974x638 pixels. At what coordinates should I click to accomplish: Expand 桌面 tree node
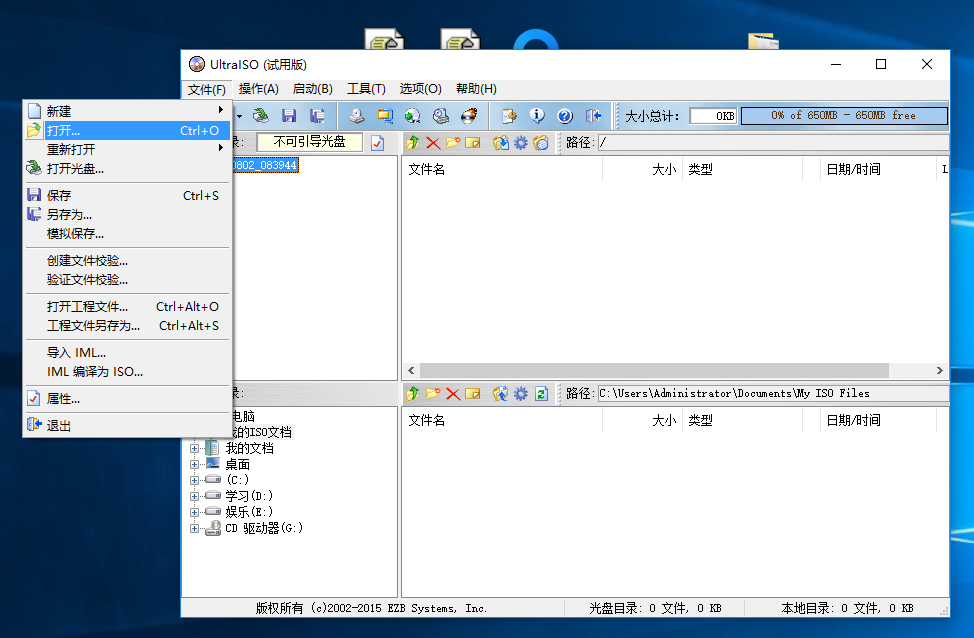point(194,464)
